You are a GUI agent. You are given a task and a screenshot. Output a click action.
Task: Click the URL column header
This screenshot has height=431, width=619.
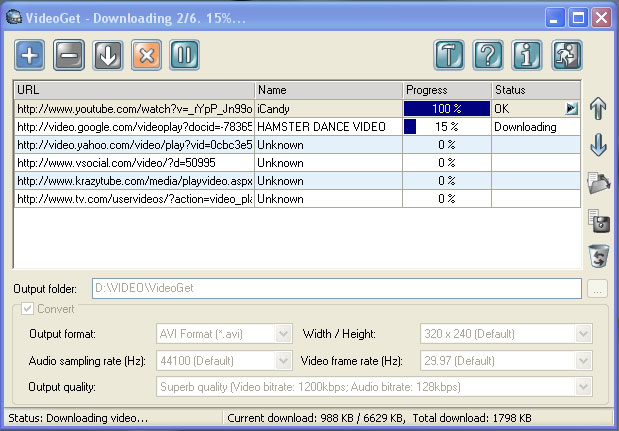[134, 90]
